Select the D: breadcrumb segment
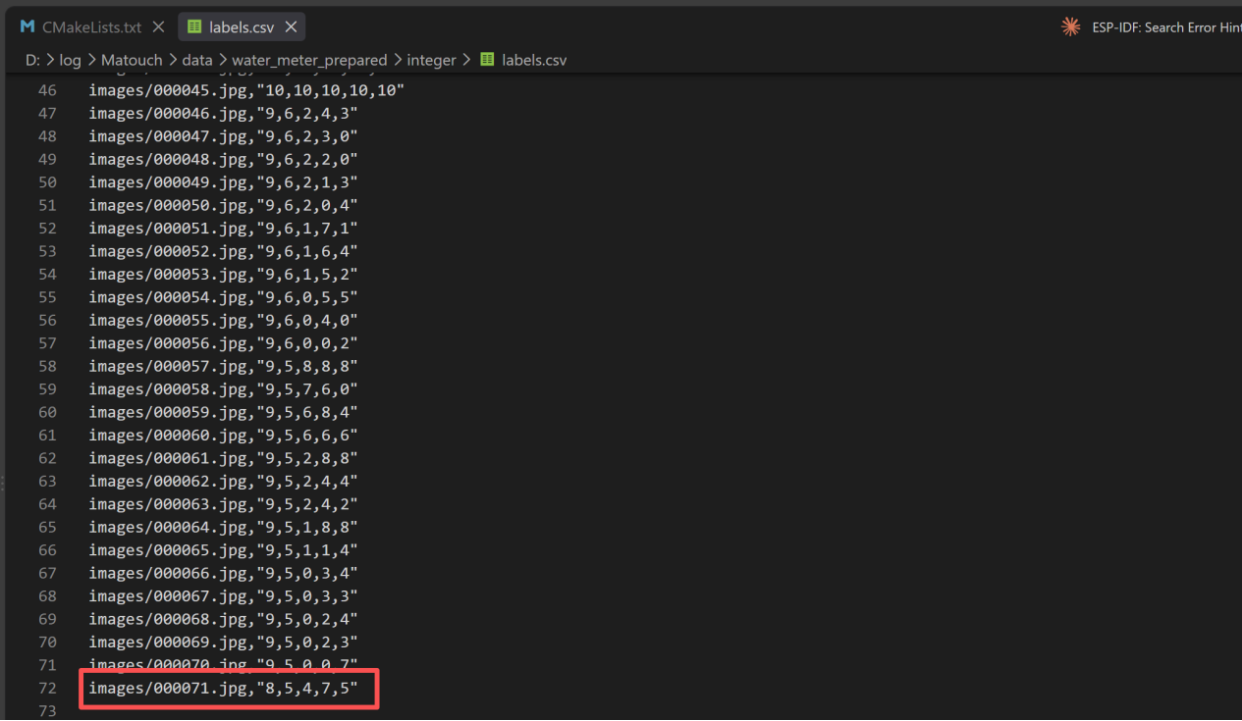Image resolution: width=1242 pixels, height=721 pixels. coord(32,60)
